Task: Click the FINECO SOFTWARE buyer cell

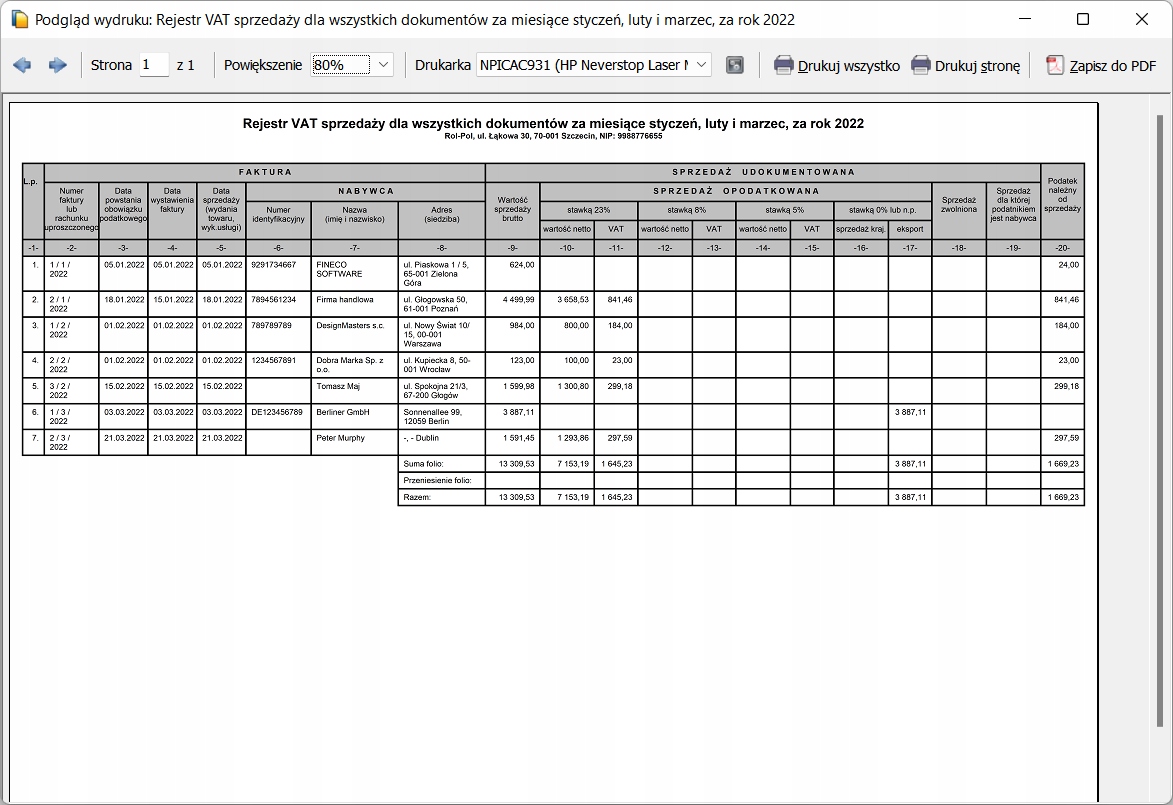Action: tap(354, 270)
